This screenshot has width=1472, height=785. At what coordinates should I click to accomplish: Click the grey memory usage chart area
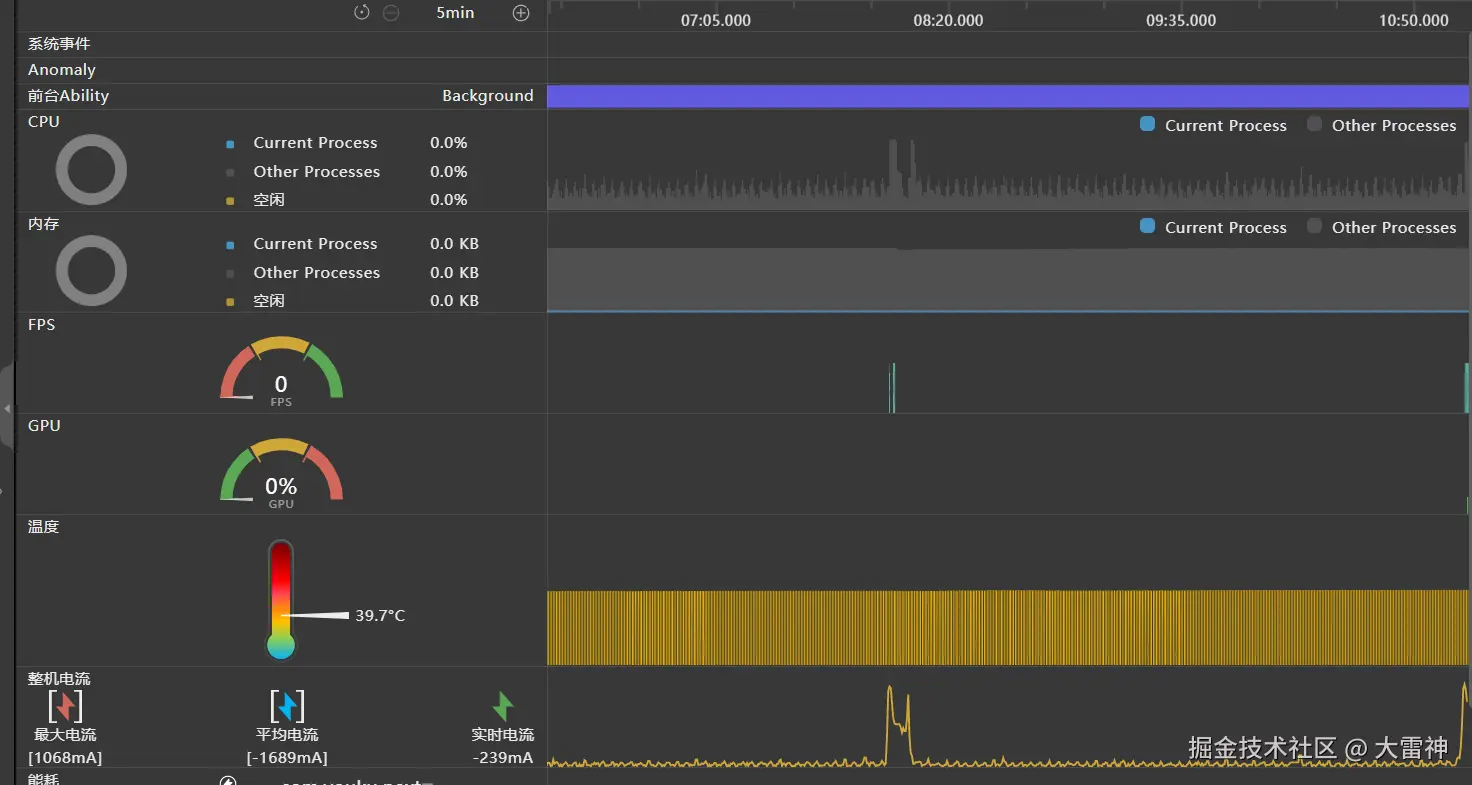[1008, 279]
